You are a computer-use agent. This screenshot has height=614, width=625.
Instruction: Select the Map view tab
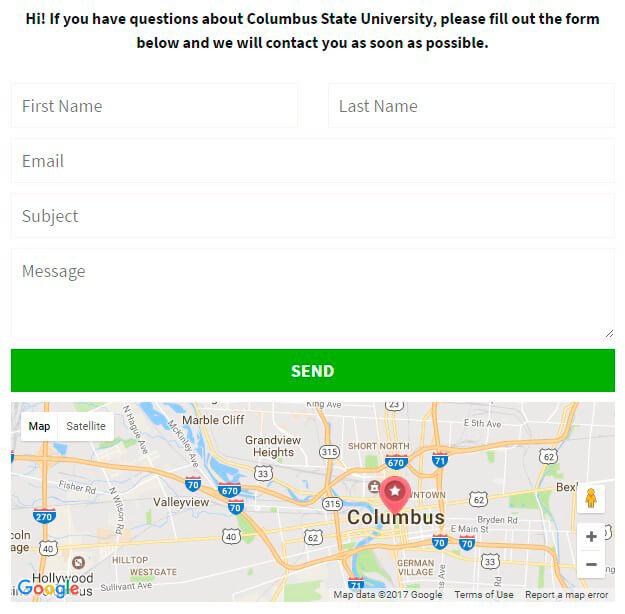pyautogui.click(x=39, y=426)
